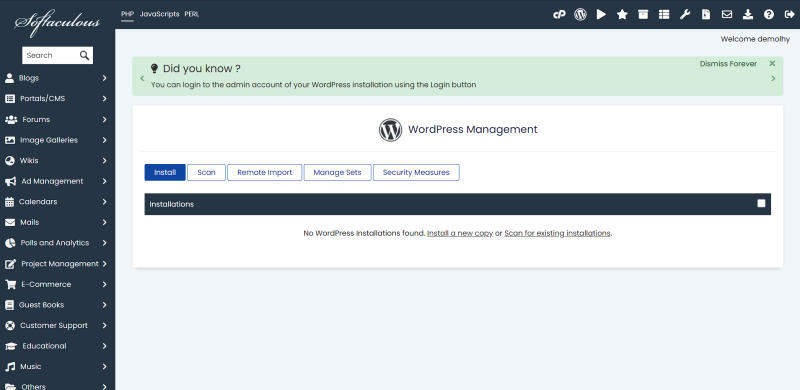Open the Others category
The image size is (800, 390).
point(33,386)
